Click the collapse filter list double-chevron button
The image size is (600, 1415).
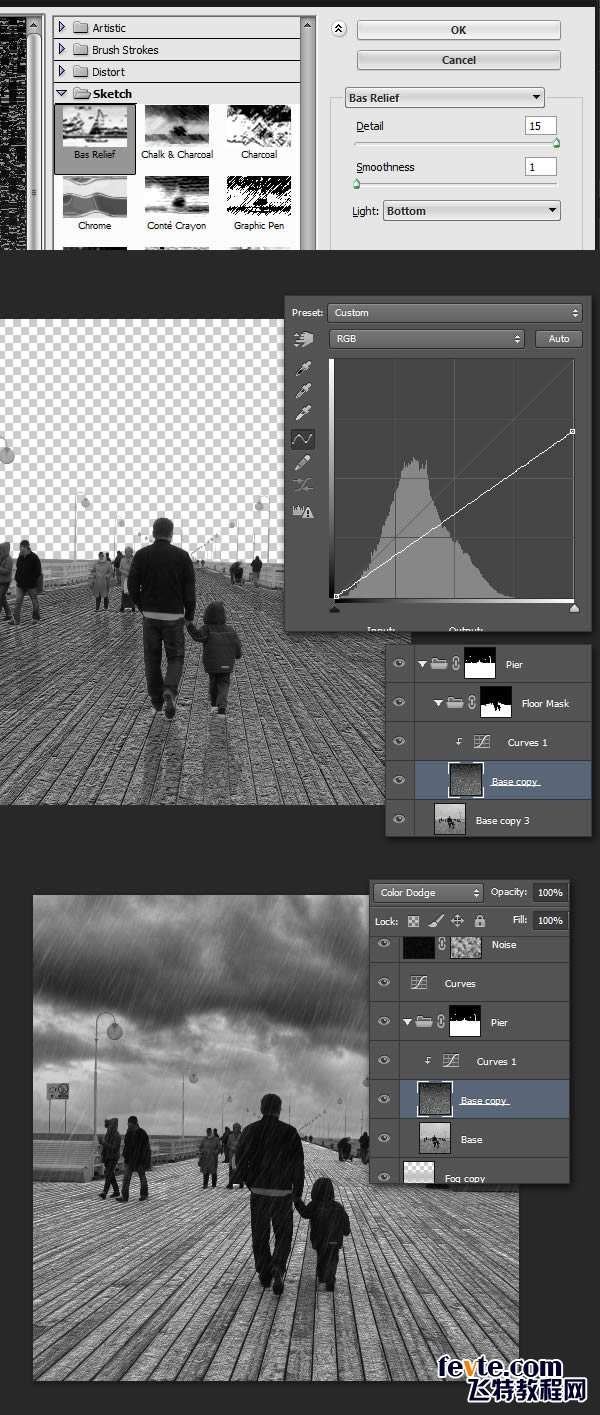tap(338, 29)
